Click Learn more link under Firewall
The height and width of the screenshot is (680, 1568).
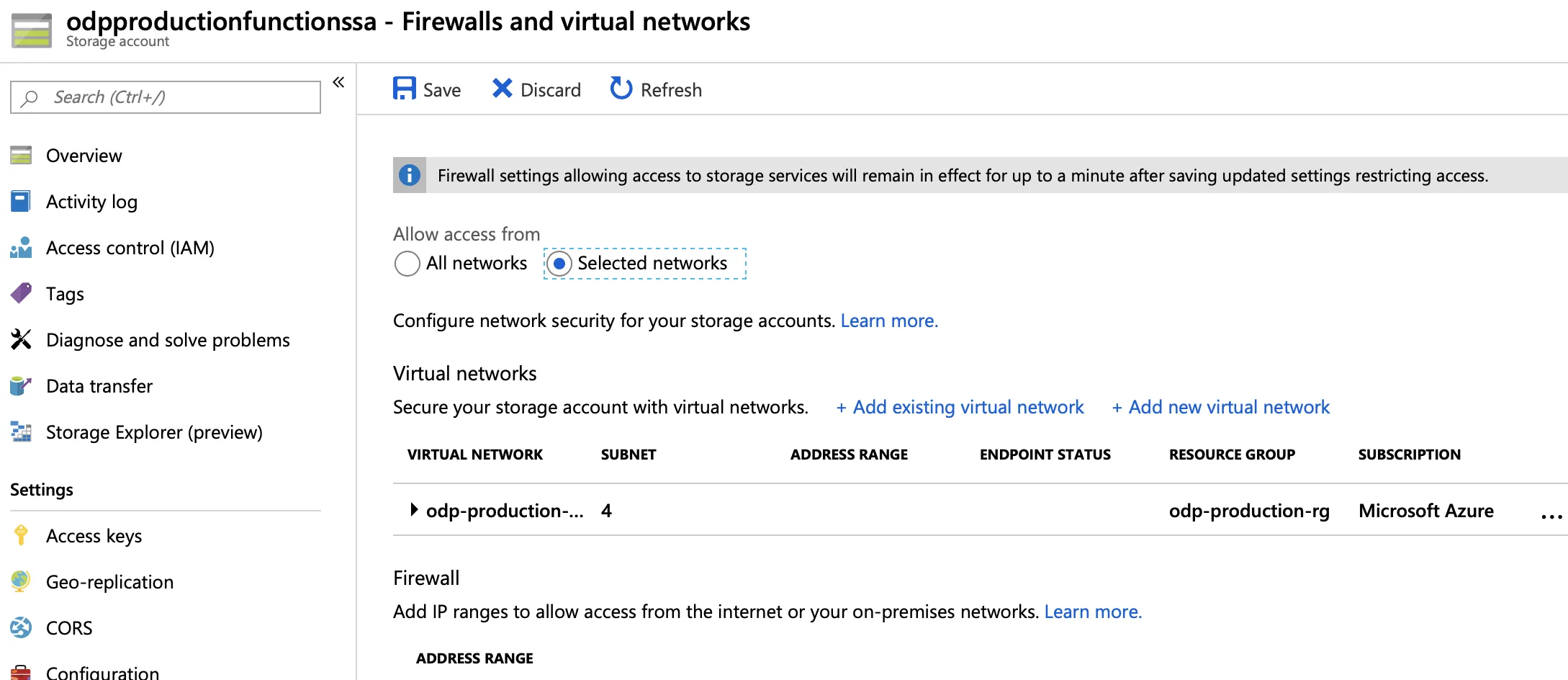1093,612
